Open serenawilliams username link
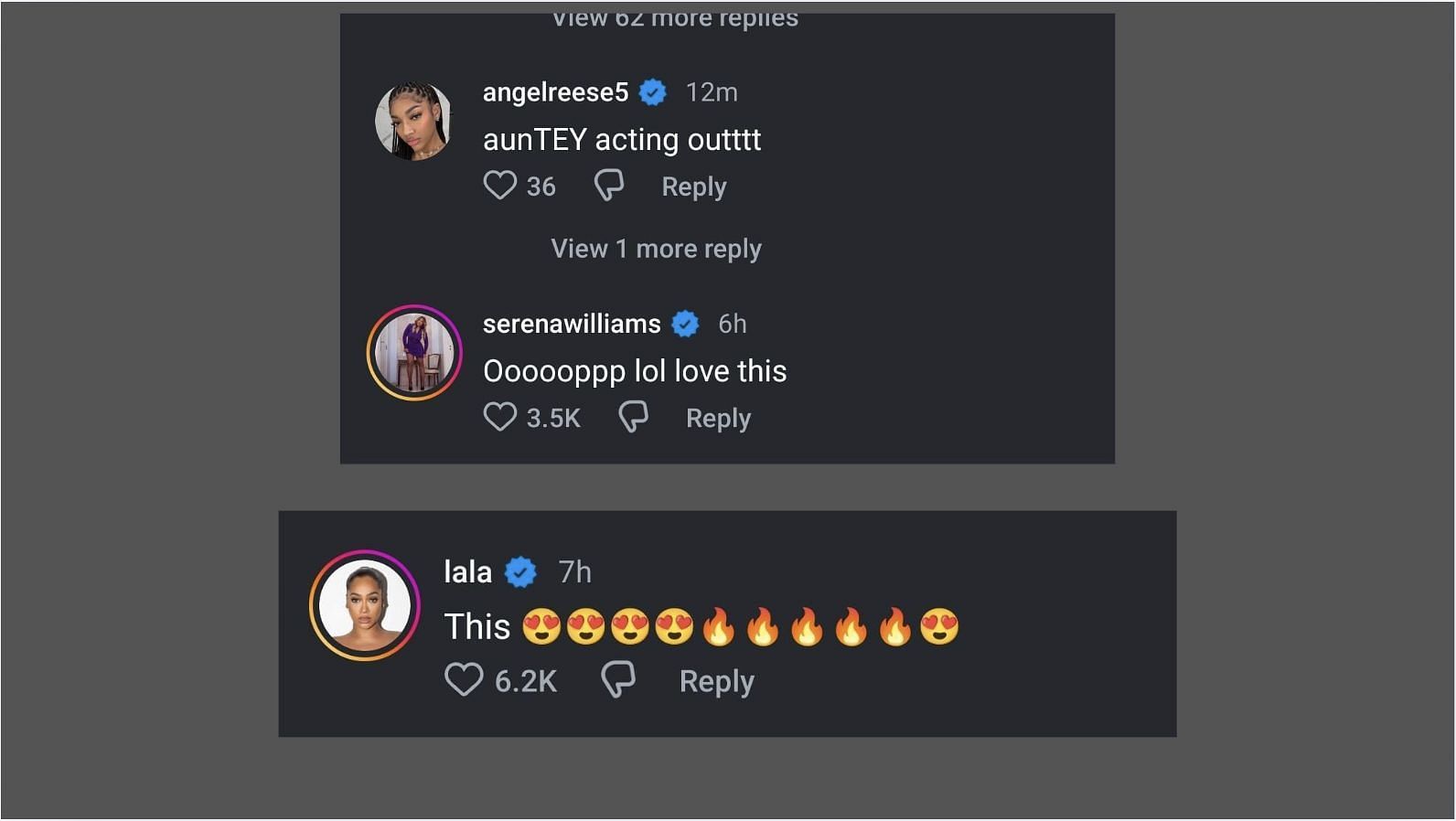Viewport: 1456px width, 821px height. [572, 324]
